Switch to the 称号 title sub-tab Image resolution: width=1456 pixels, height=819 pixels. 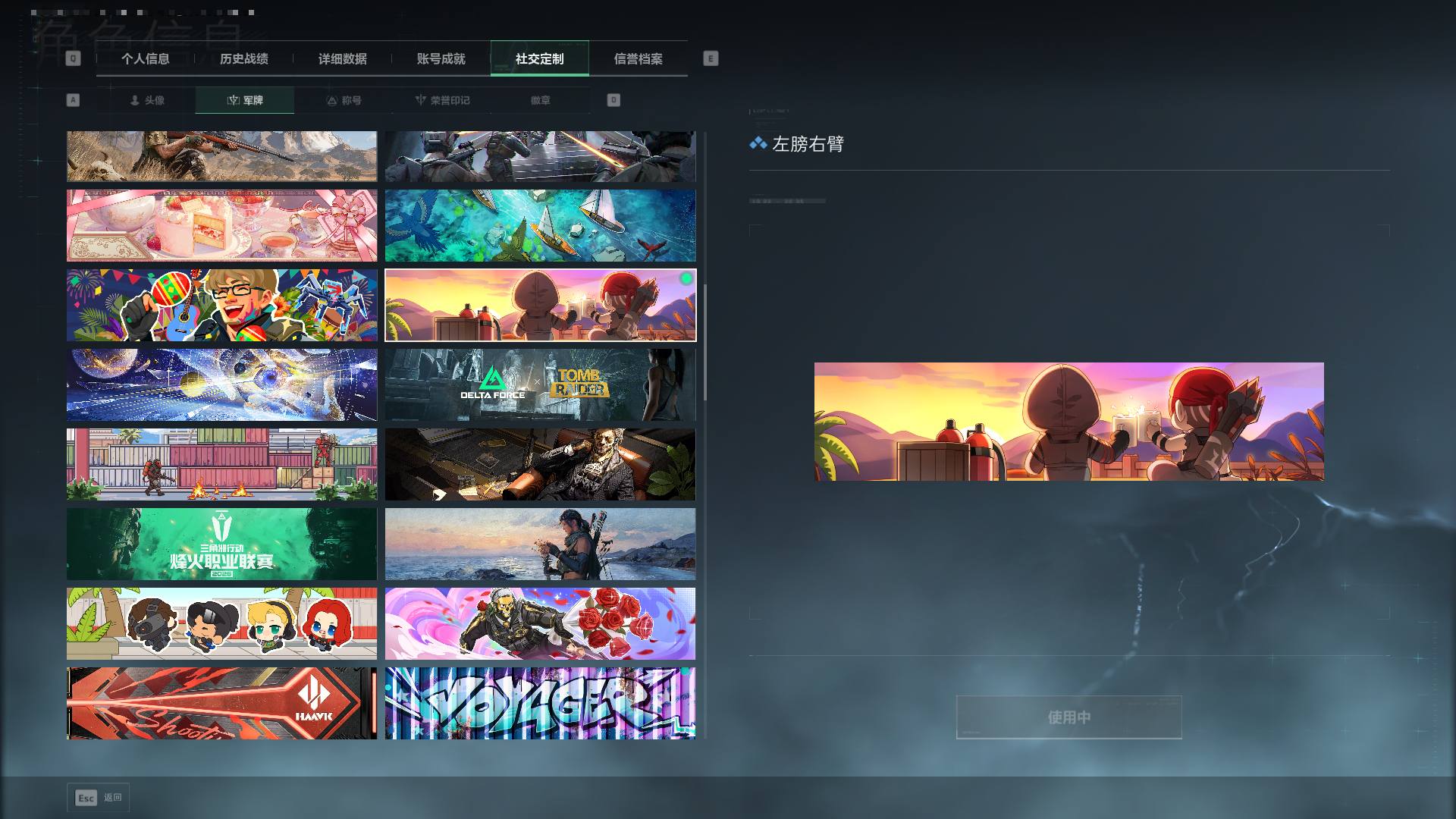pyautogui.click(x=344, y=100)
